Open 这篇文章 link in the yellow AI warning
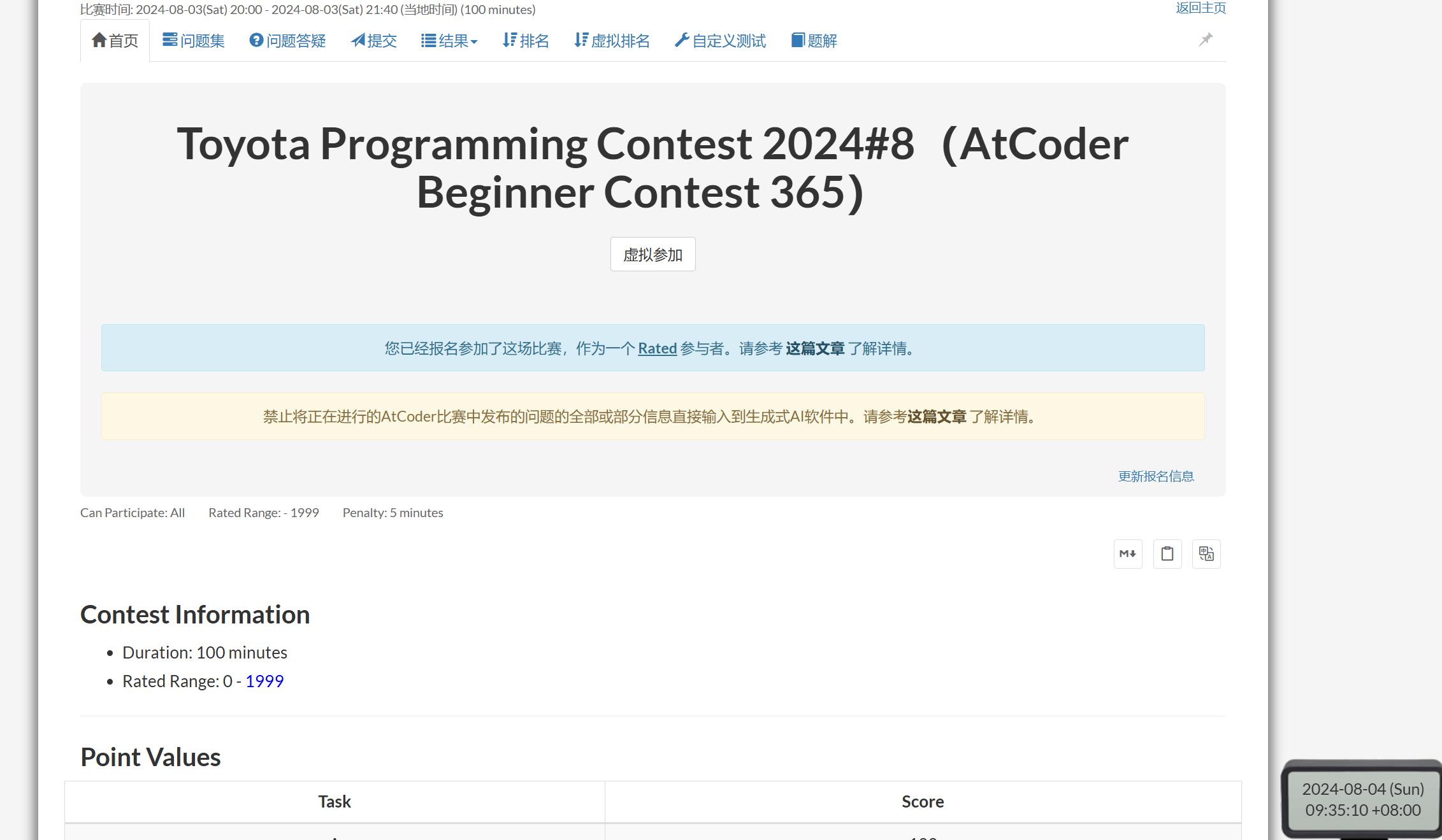 pos(937,417)
